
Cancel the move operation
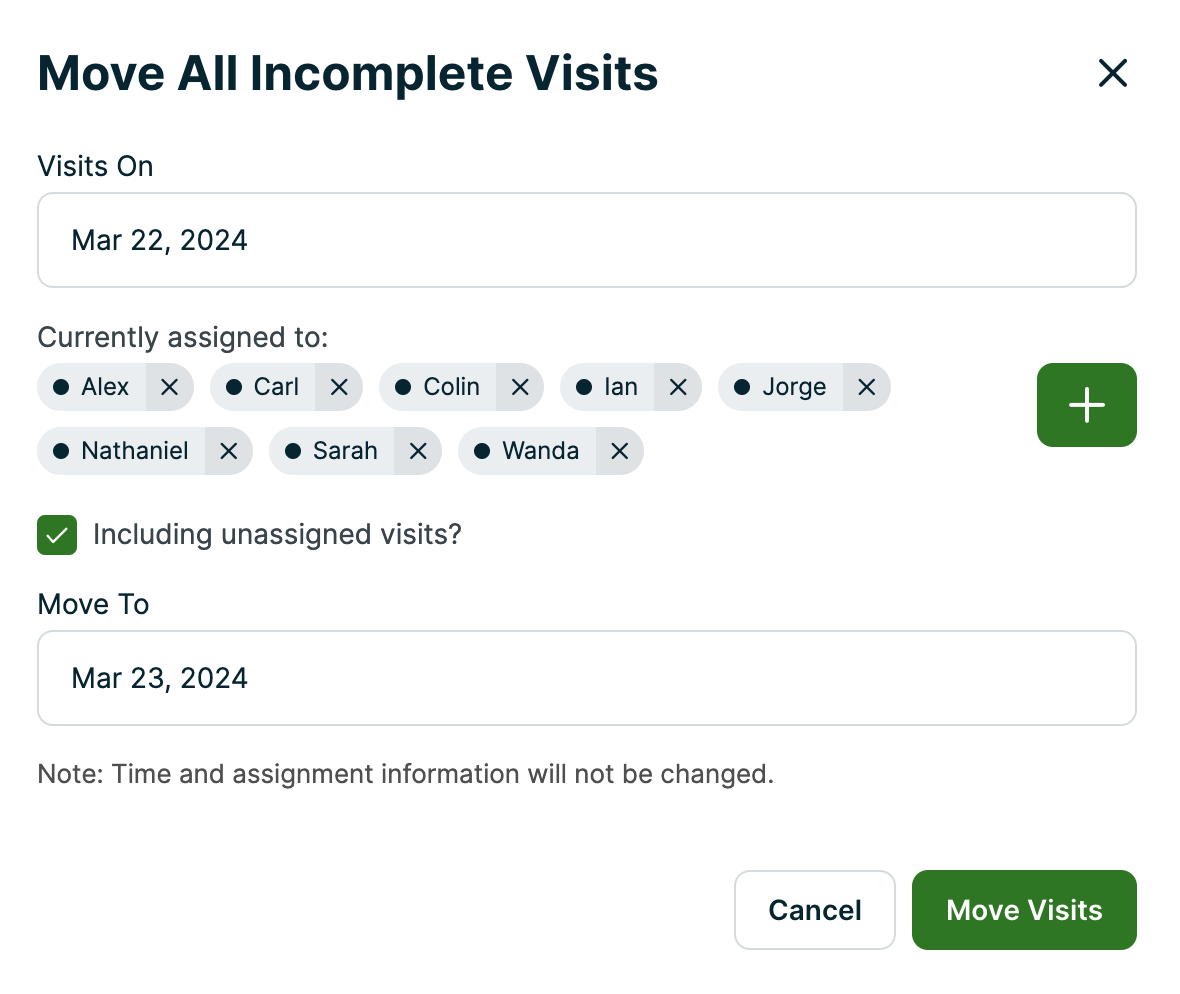[x=814, y=910]
